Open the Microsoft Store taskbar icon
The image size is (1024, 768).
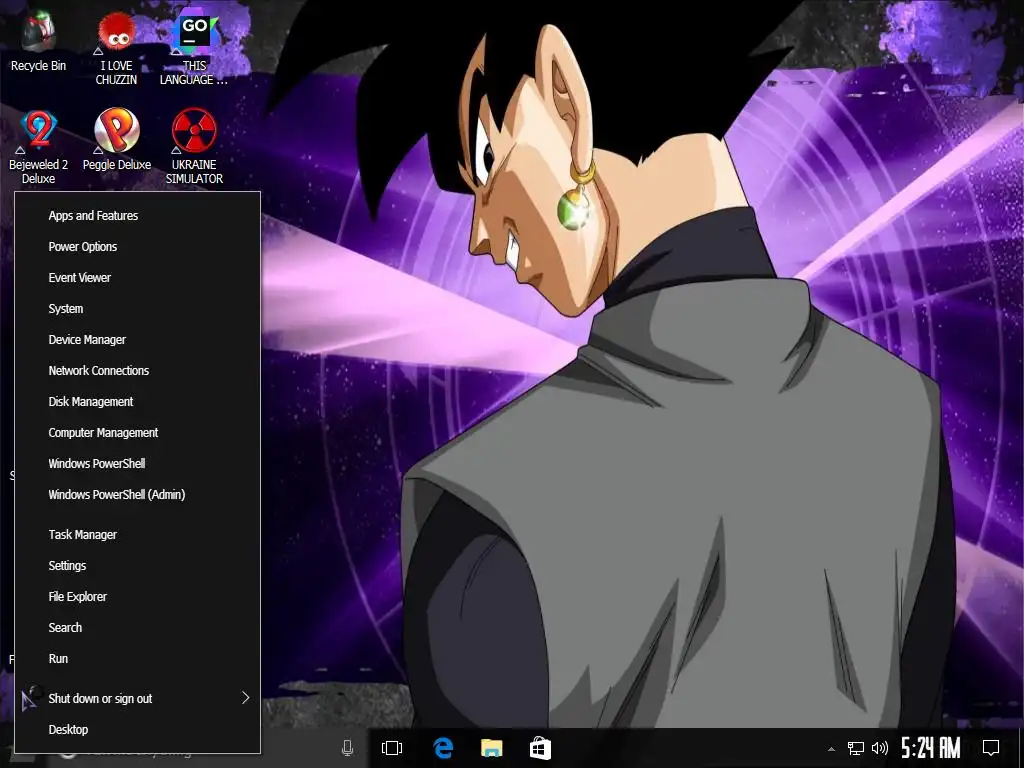(540, 748)
